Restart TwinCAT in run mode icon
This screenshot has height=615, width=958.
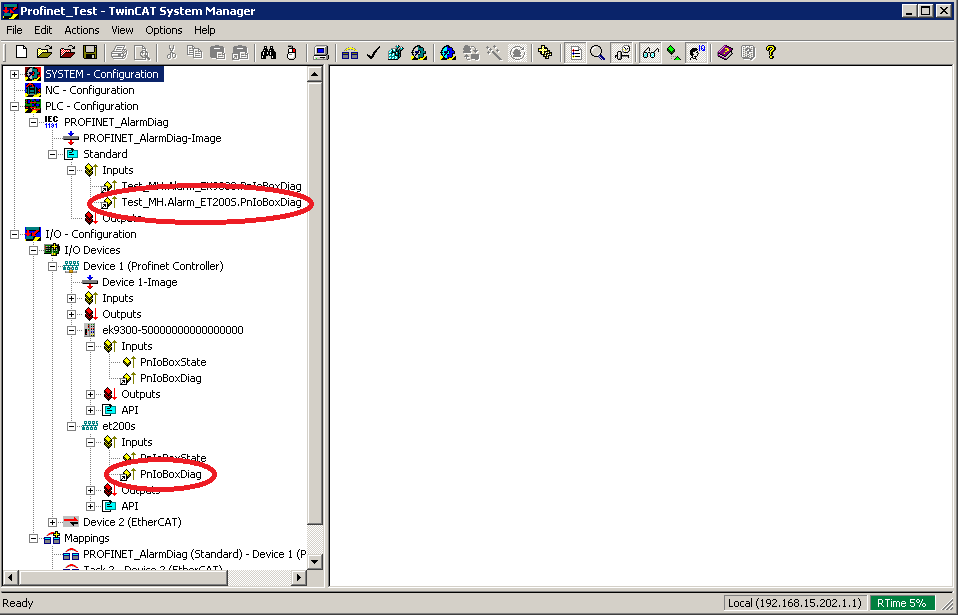tap(419, 53)
